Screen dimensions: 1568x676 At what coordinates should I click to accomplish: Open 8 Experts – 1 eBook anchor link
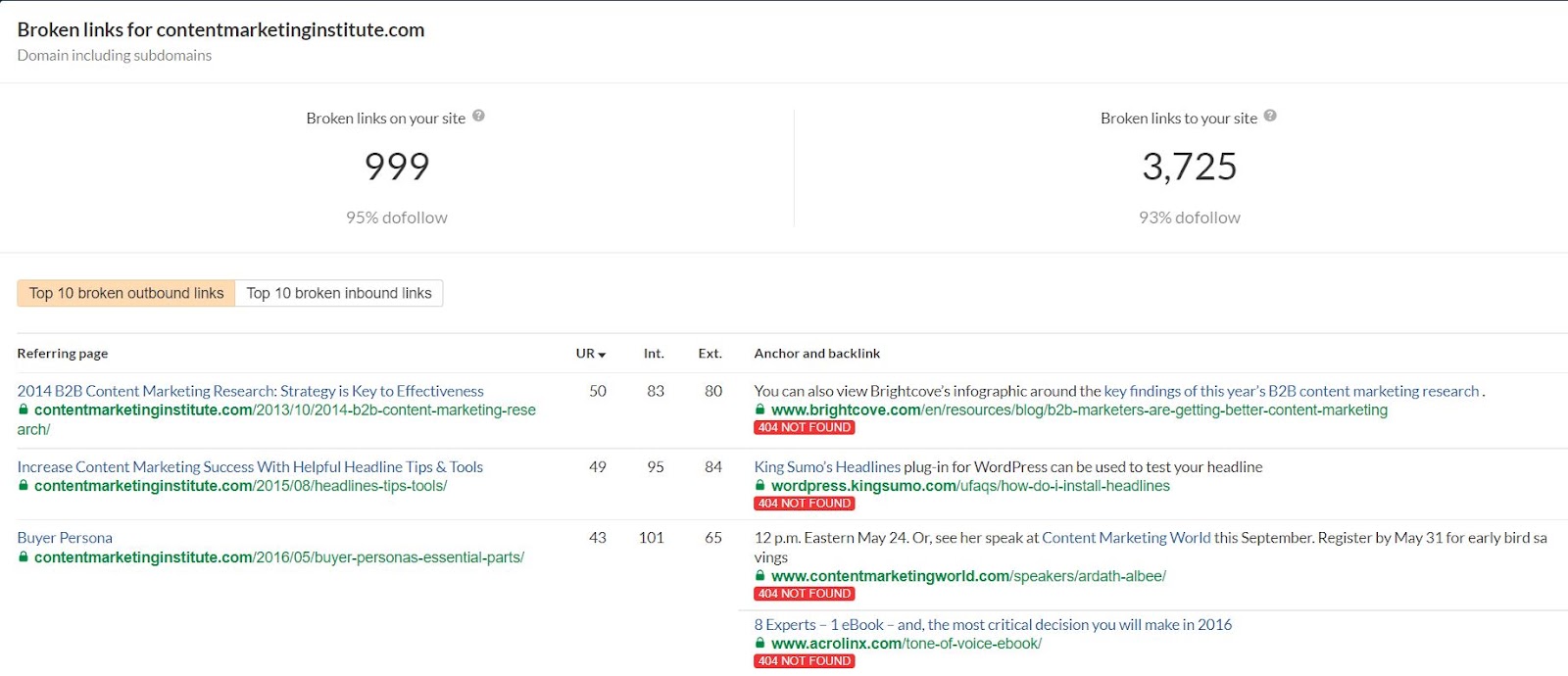[x=992, y=624]
